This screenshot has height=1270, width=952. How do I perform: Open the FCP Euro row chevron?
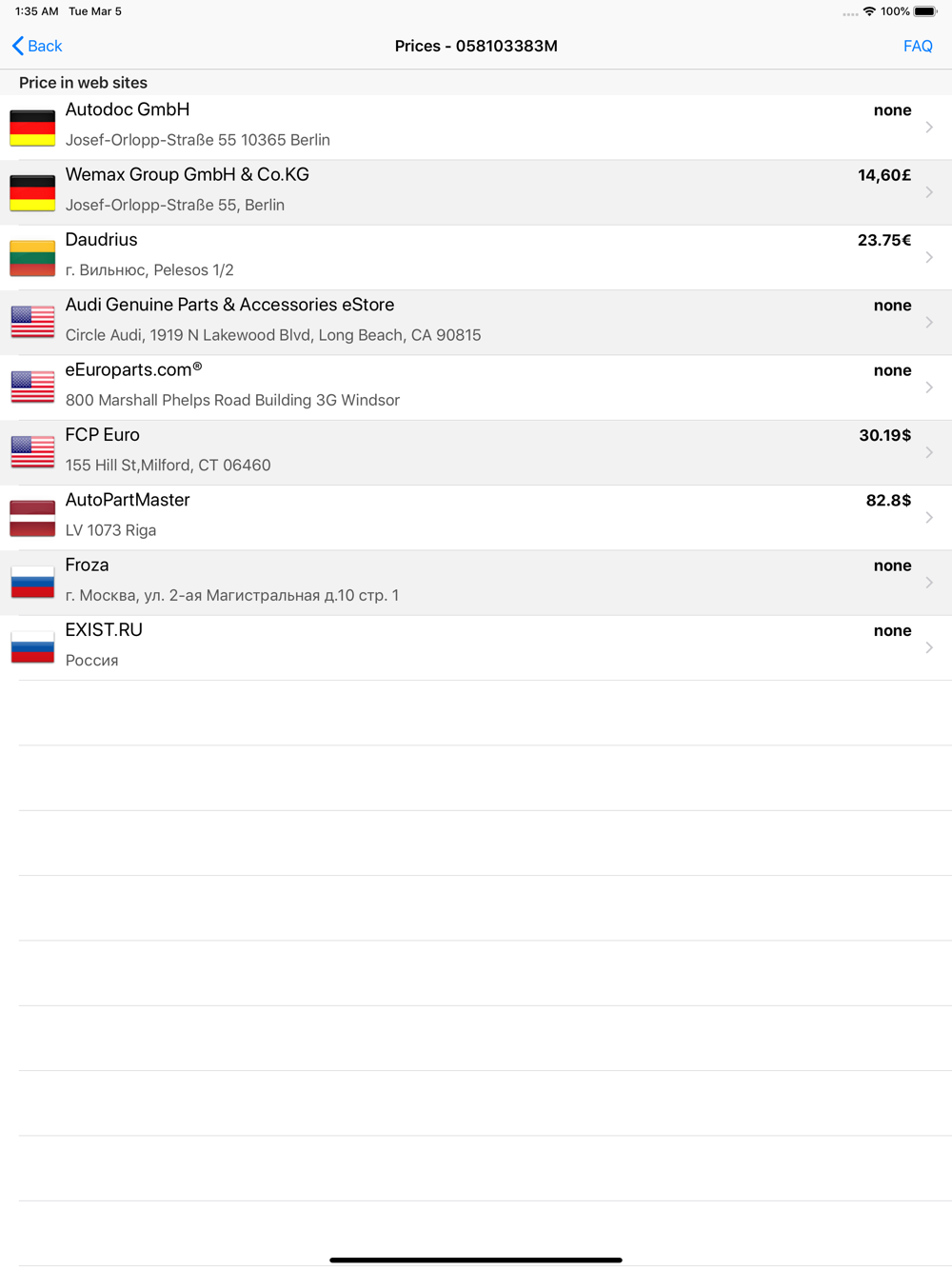coord(929,453)
